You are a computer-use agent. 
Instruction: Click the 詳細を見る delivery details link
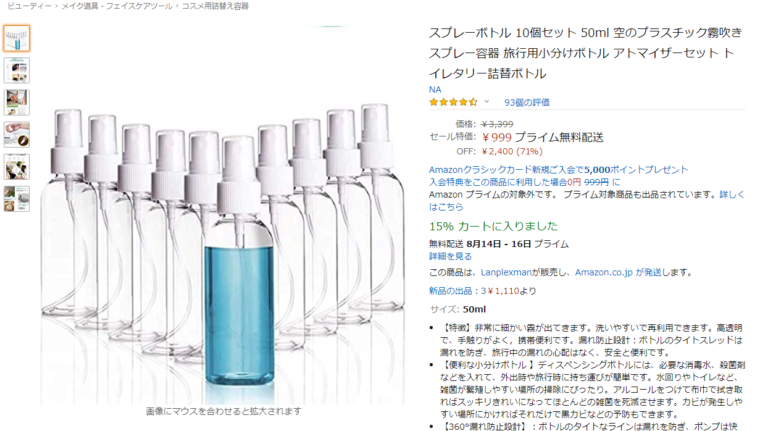[450, 256]
